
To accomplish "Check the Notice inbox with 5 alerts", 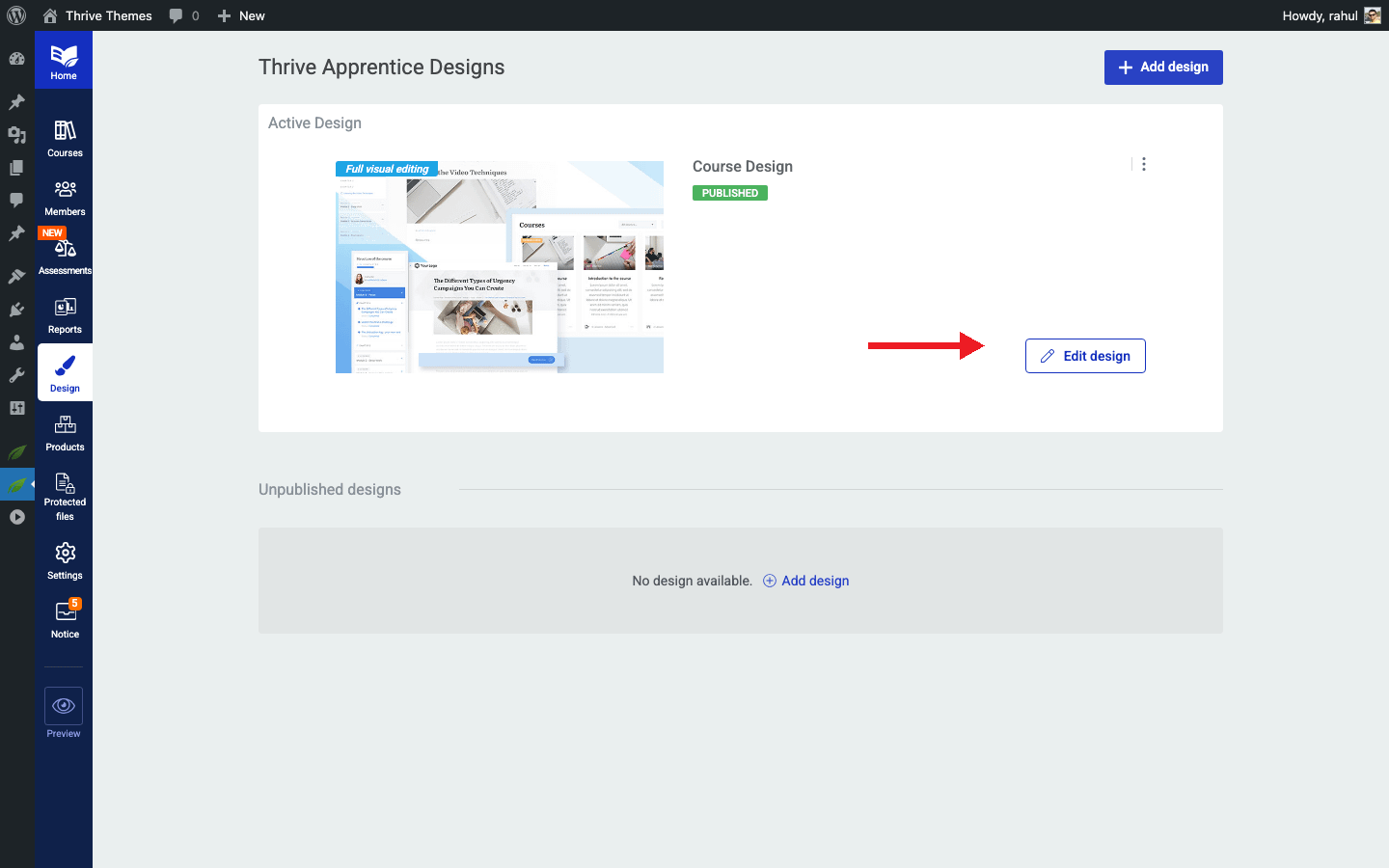I will [x=64, y=617].
